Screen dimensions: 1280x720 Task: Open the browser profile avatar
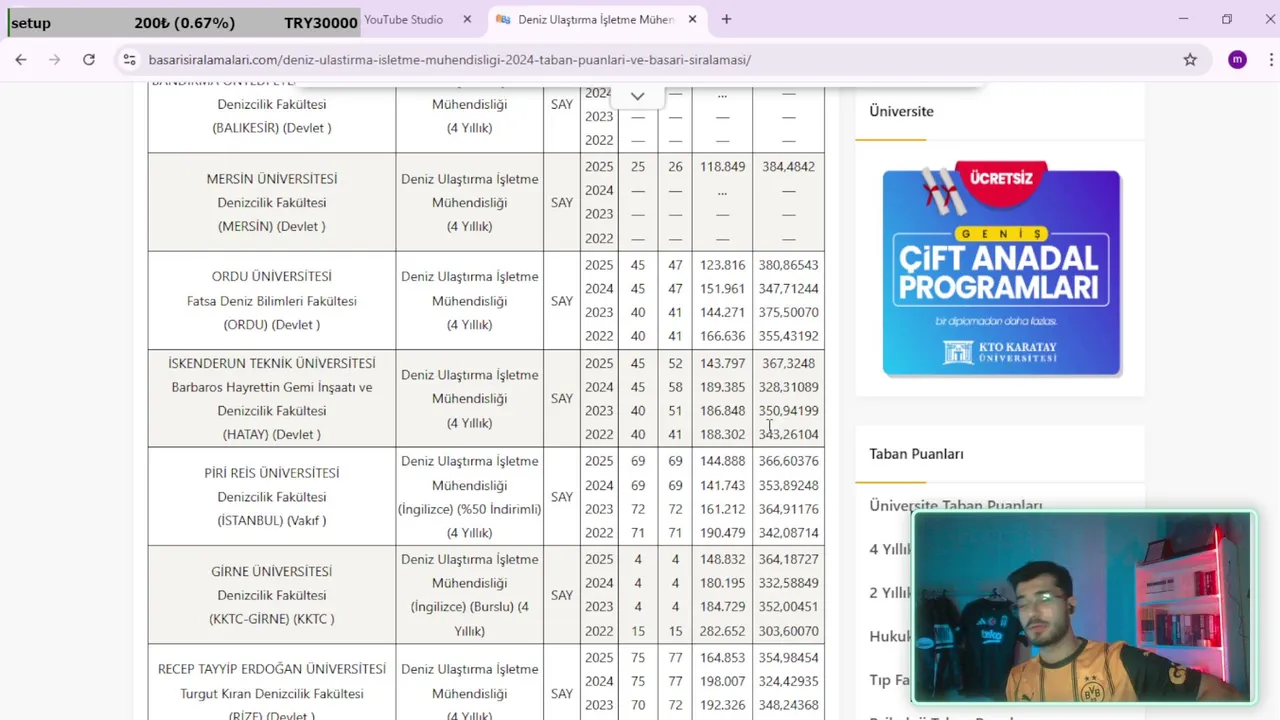(1238, 60)
